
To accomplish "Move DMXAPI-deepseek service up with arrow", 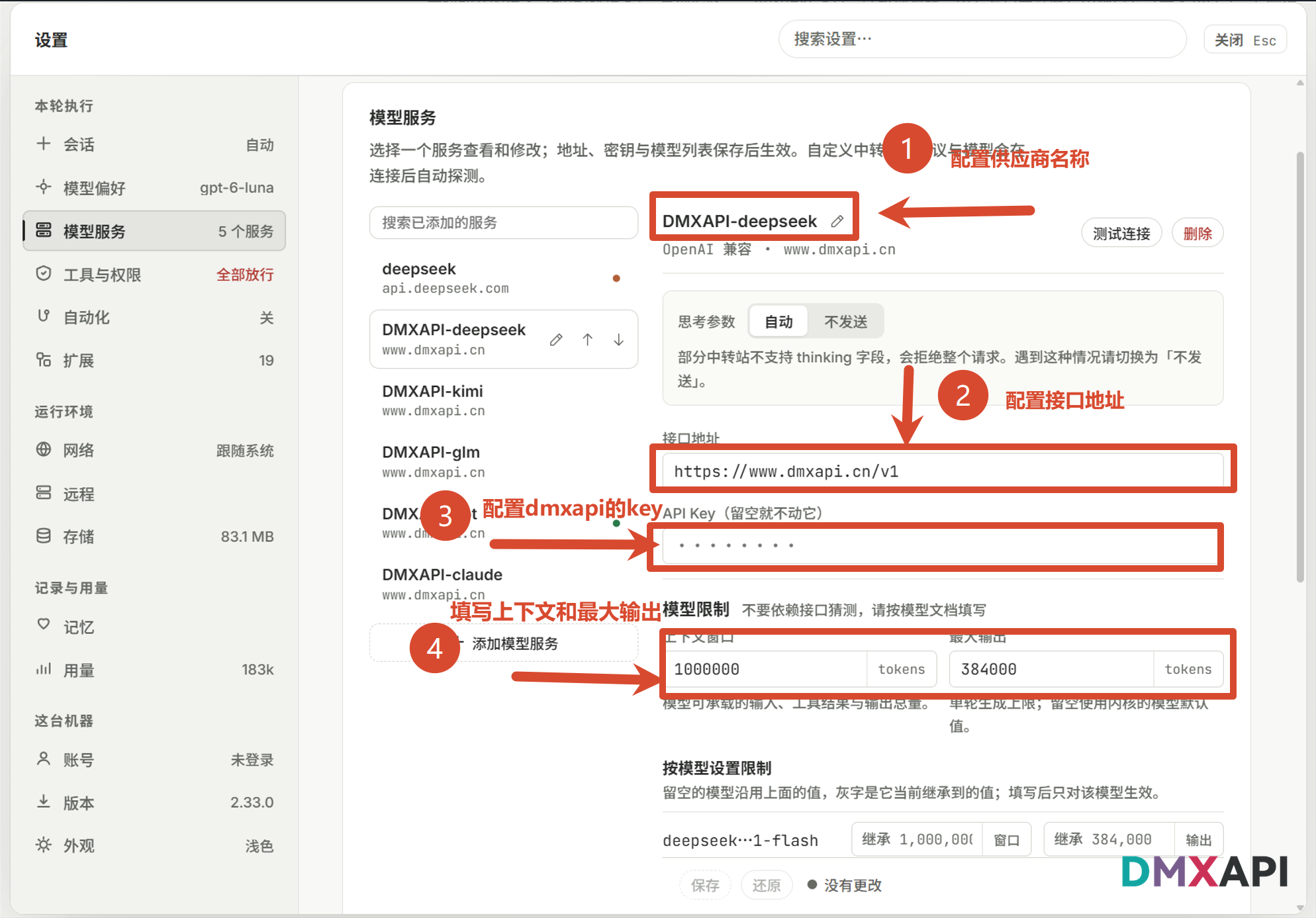I will pos(587,340).
